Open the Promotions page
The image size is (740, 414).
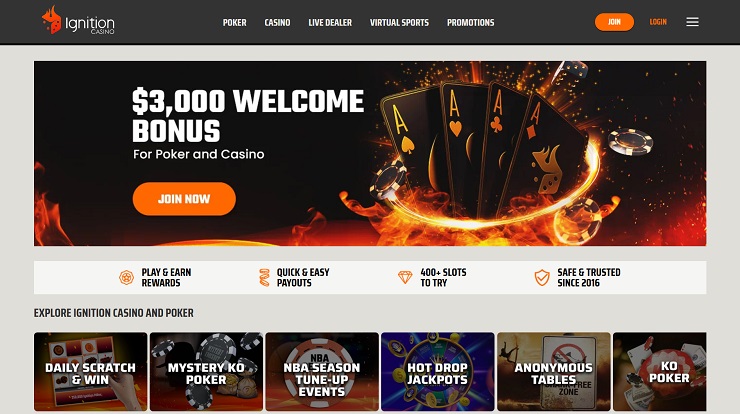click(x=471, y=22)
